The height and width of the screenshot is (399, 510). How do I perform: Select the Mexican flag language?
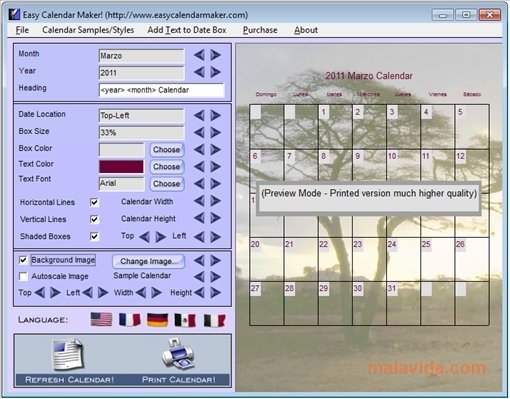[185, 320]
